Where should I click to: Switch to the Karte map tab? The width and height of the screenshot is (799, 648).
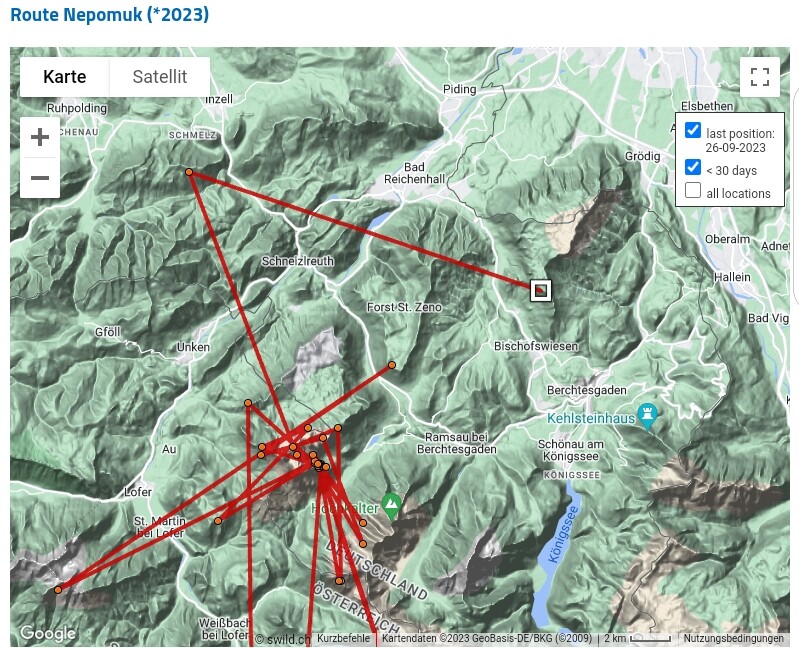pos(65,77)
